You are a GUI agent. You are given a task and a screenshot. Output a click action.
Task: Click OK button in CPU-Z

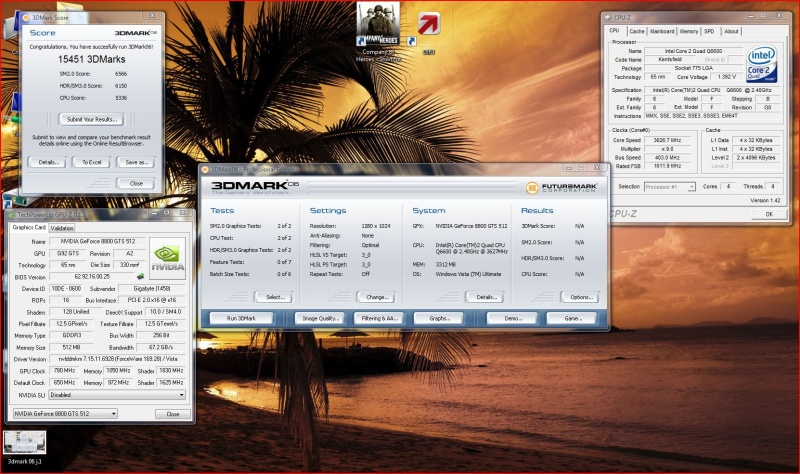point(769,214)
